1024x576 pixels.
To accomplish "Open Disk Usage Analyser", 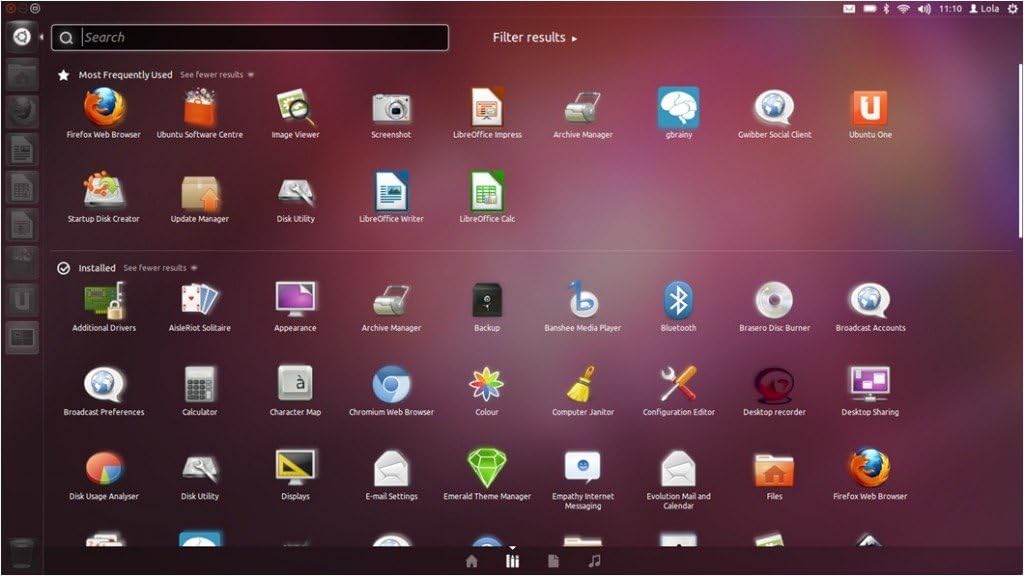I will [104, 468].
